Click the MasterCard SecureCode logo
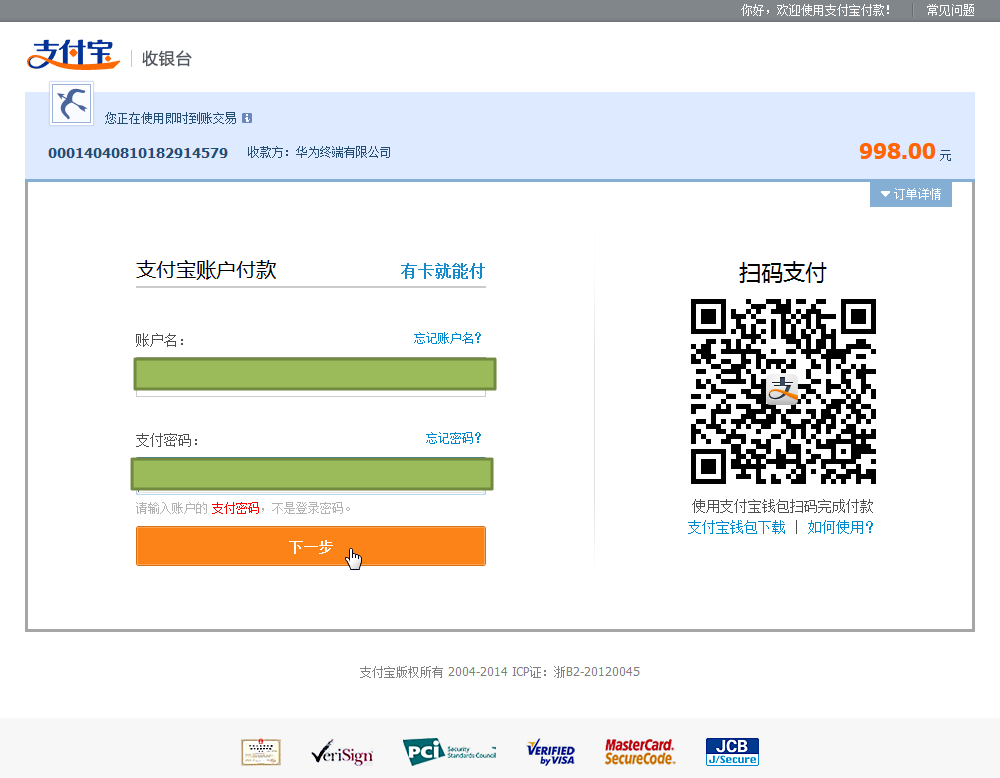Screen dimensions: 1000x778 [x=640, y=752]
